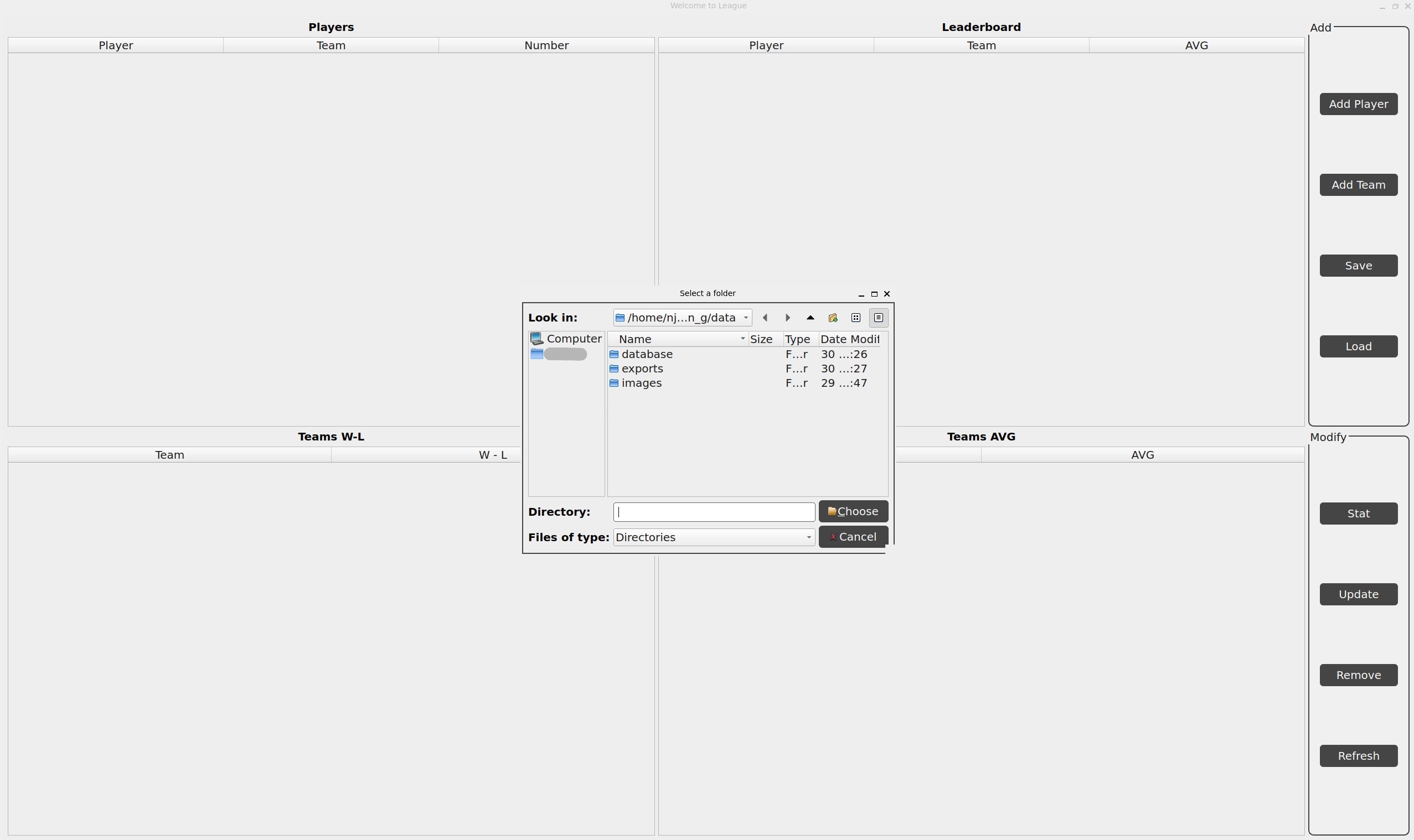The height and width of the screenshot is (840, 1414).
Task: Switch to detail view mode
Action: [878, 318]
